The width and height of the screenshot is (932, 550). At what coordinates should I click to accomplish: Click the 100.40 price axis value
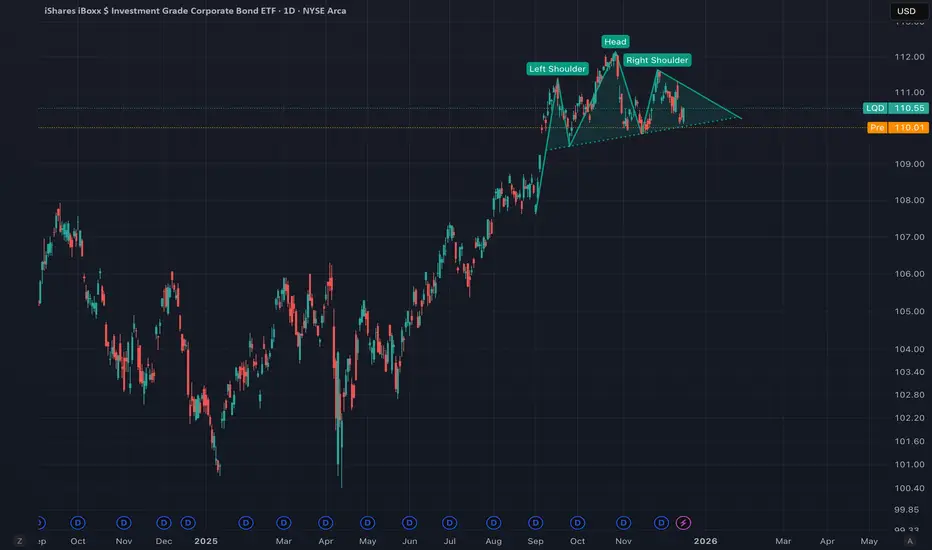point(910,488)
